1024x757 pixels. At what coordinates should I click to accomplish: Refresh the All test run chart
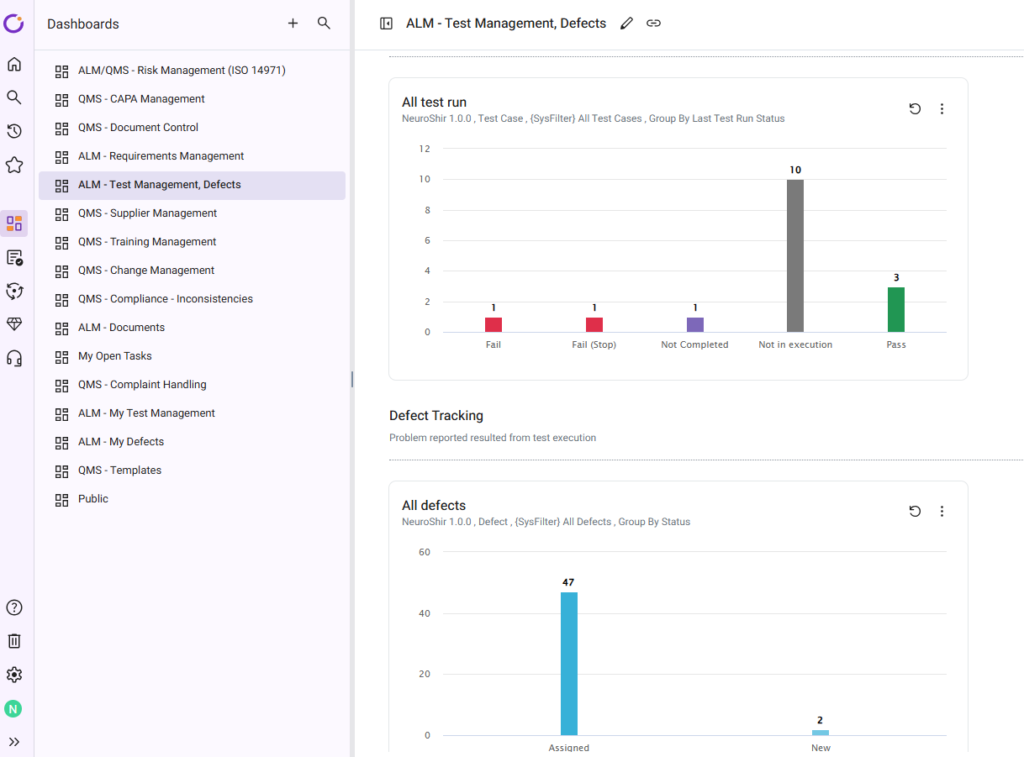(915, 109)
